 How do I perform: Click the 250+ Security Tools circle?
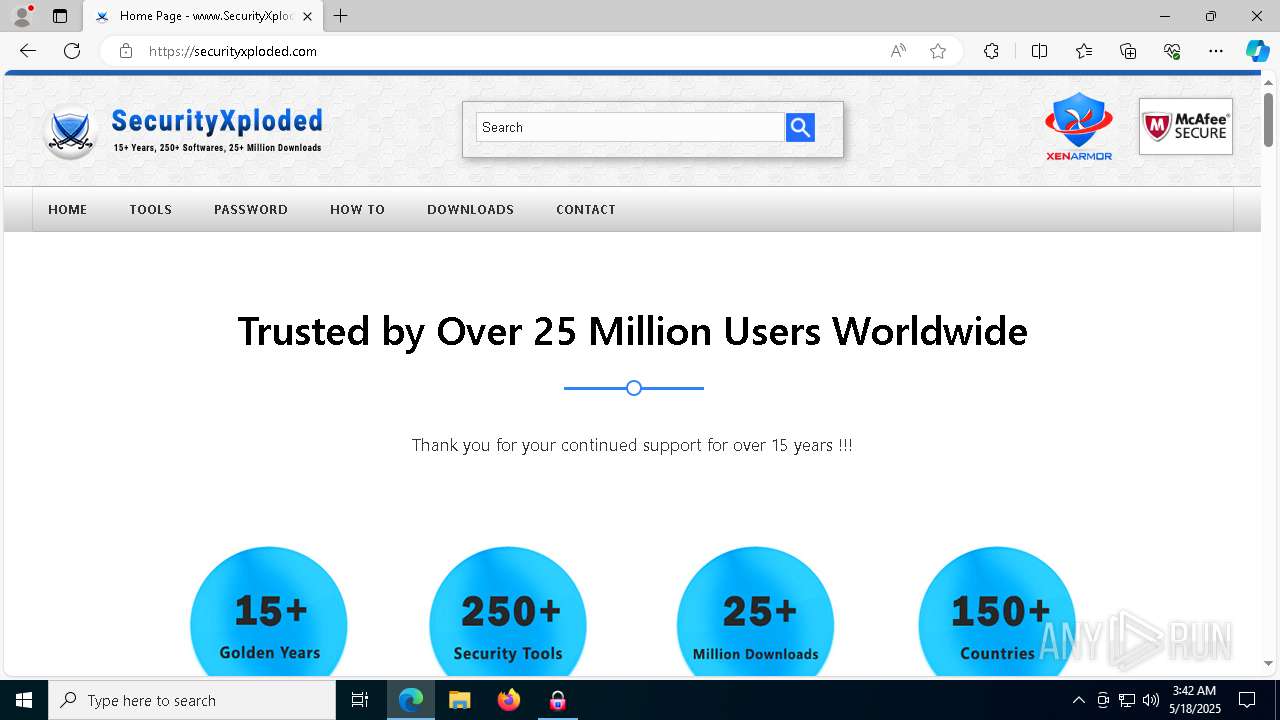coord(508,612)
